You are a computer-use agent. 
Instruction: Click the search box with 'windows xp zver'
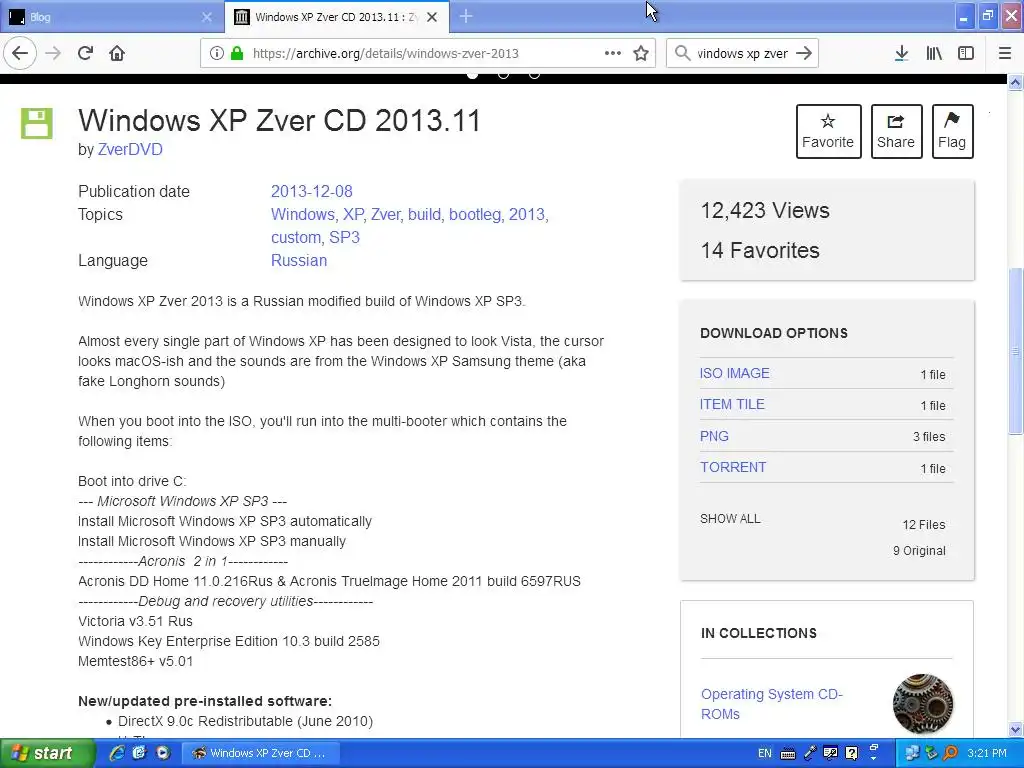pos(743,53)
